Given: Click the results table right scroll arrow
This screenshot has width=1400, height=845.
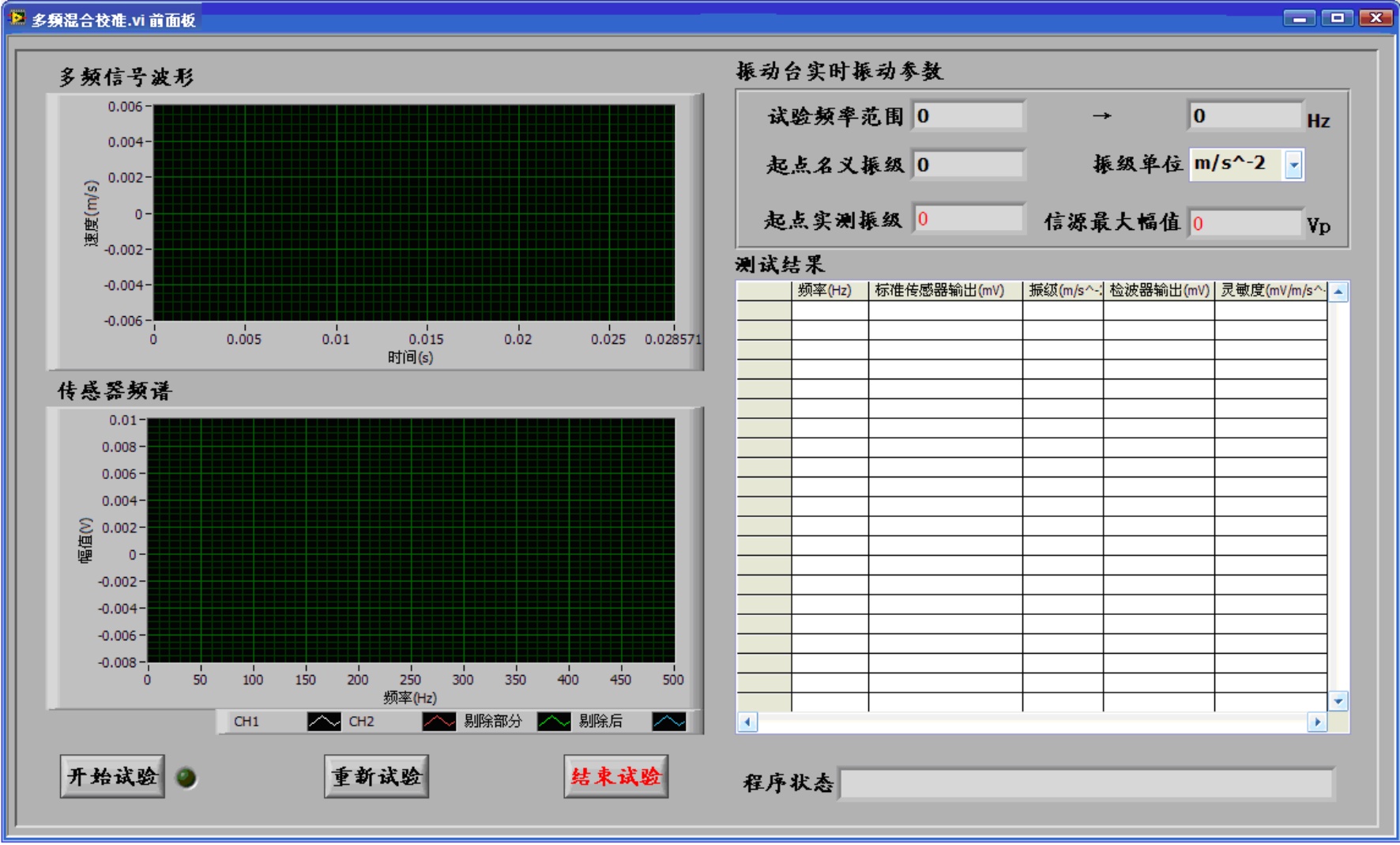Looking at the screenshot, I should click(1316, 722).
